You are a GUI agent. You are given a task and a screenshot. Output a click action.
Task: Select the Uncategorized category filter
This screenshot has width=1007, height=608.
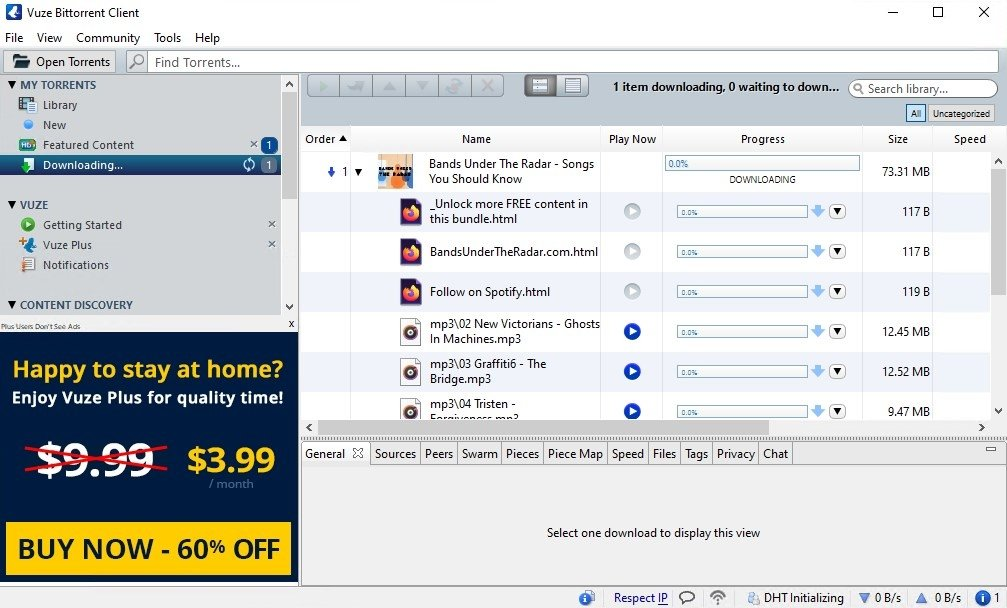click(x=961, y=114)
